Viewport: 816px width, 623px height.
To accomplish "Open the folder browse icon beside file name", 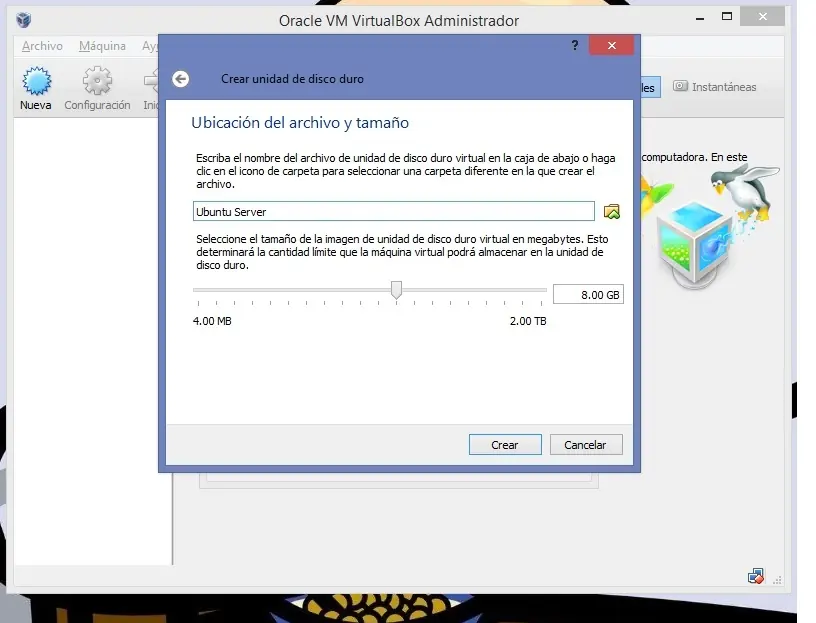I will 611,212.
